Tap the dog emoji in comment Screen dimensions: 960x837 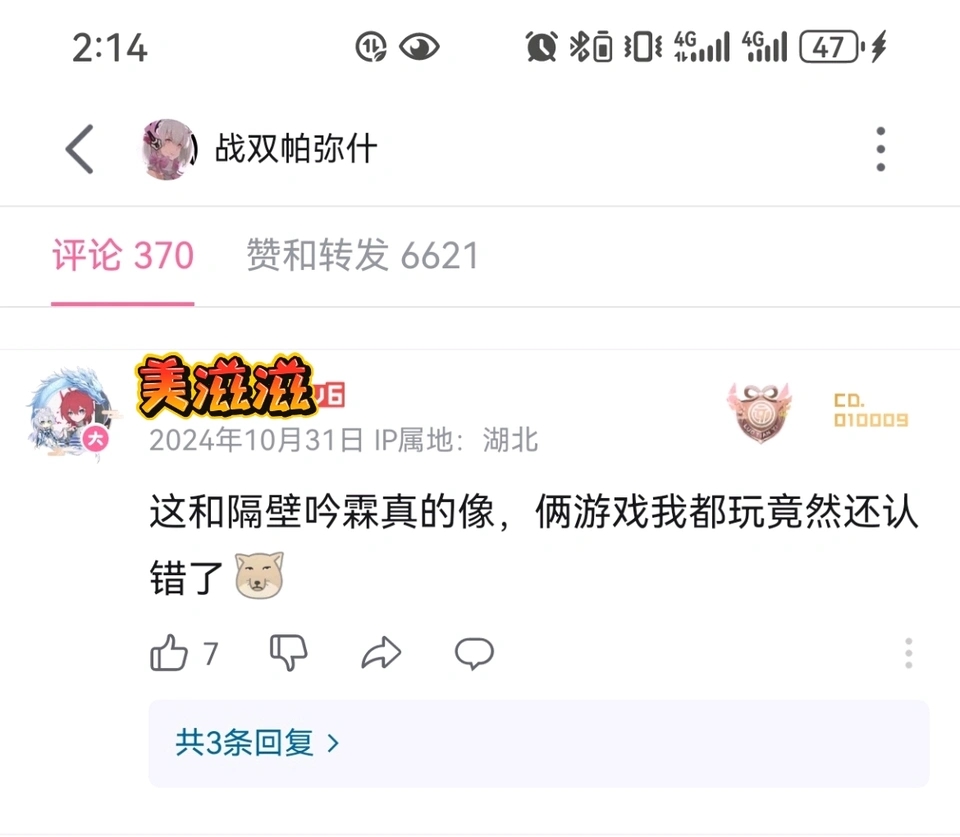coord(260,576)
